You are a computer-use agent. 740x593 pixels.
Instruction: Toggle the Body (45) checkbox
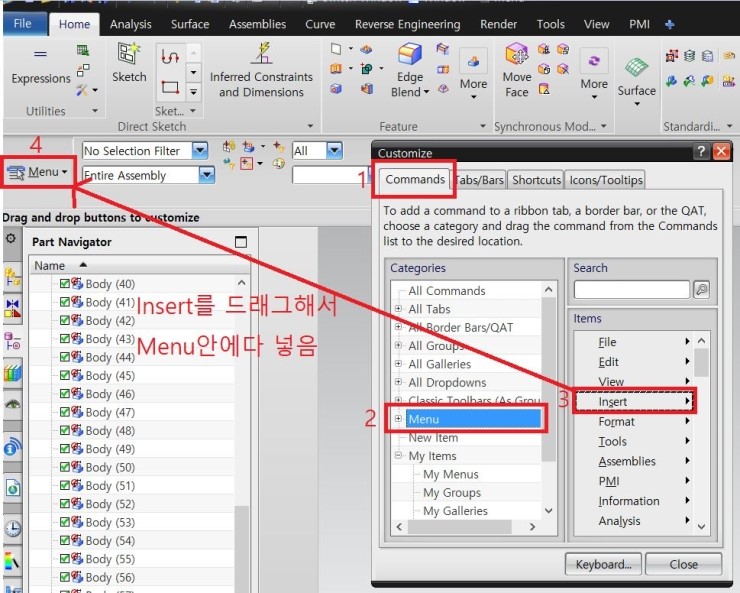[x=65, y=376]
